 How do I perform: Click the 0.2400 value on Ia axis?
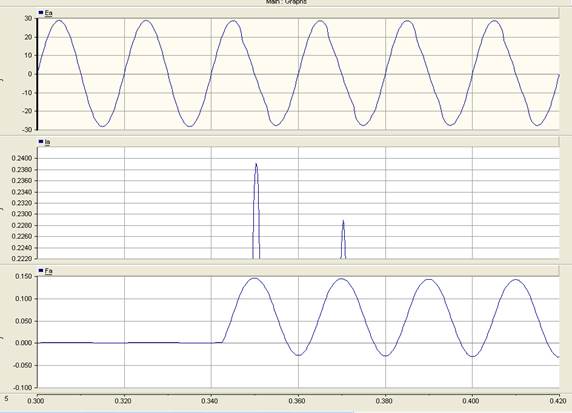click(22, 158)
